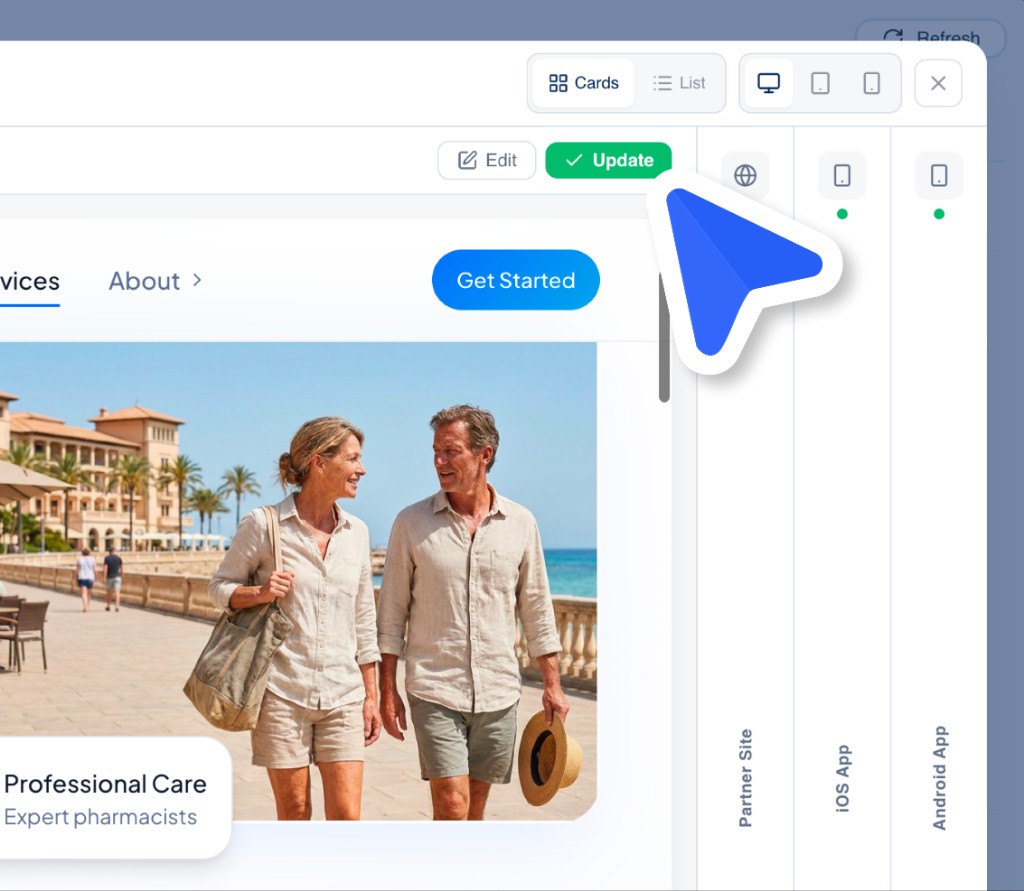Screen dimensions: 1024x891
Task: Toggle the green status dot under Android App
Action: tap(937, 213)
